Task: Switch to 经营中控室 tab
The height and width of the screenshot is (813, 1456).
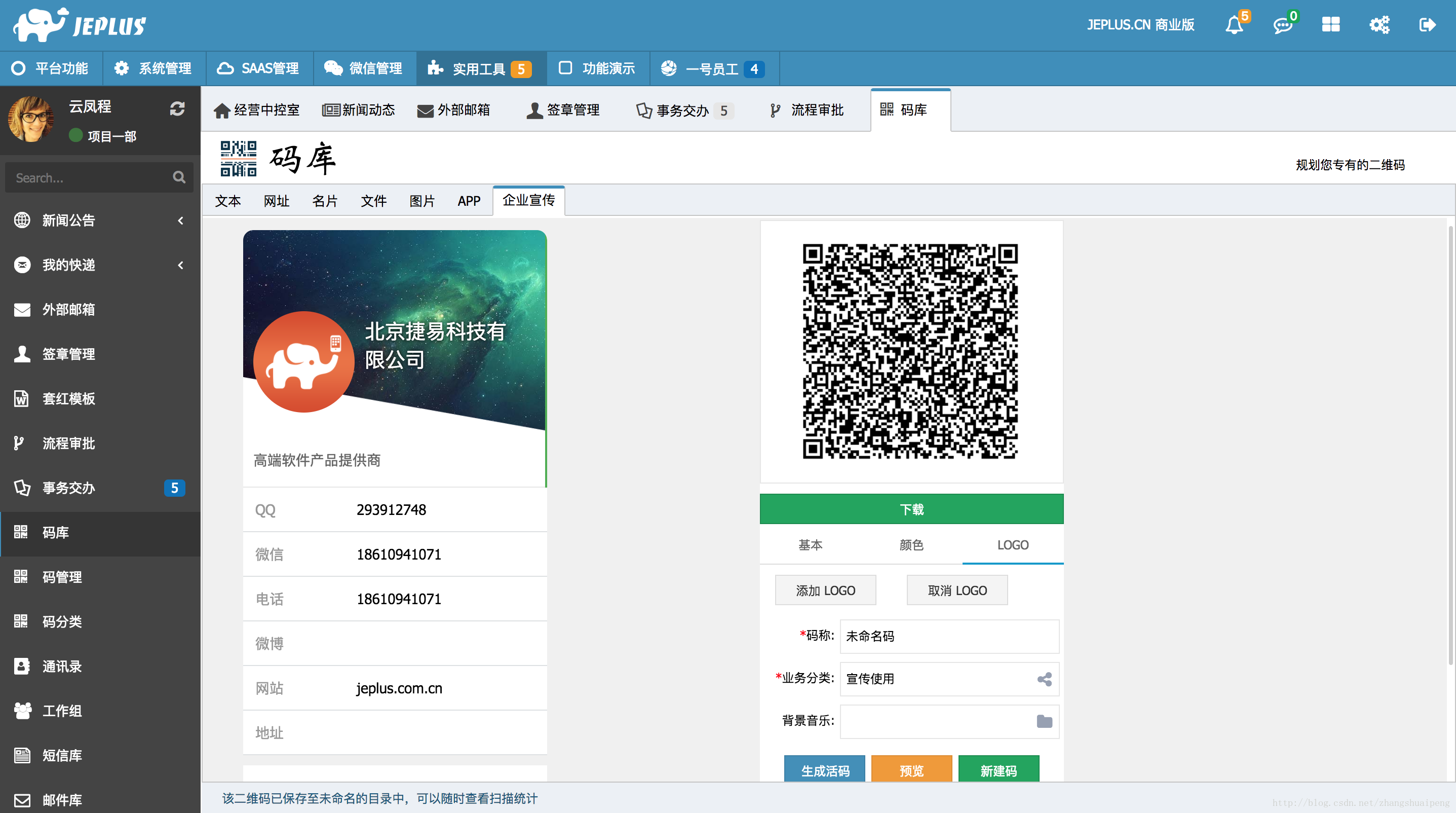Action: pos(257,110)
